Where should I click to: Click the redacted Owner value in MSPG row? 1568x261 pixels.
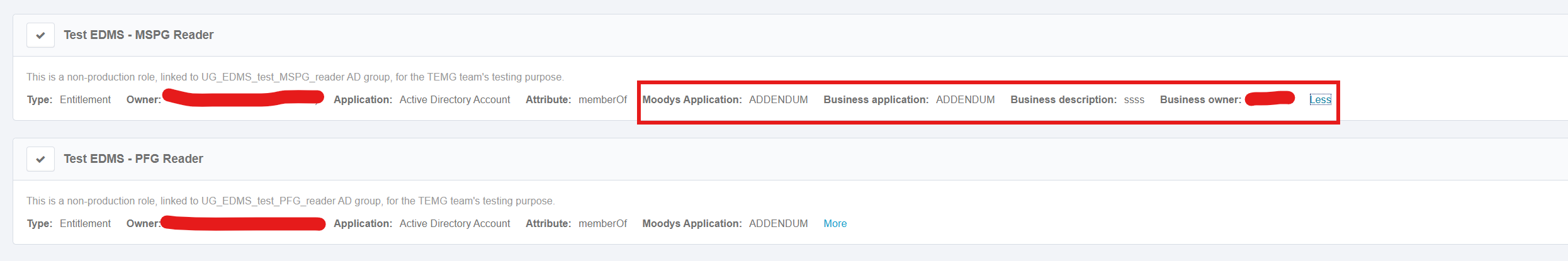(243, 98)
